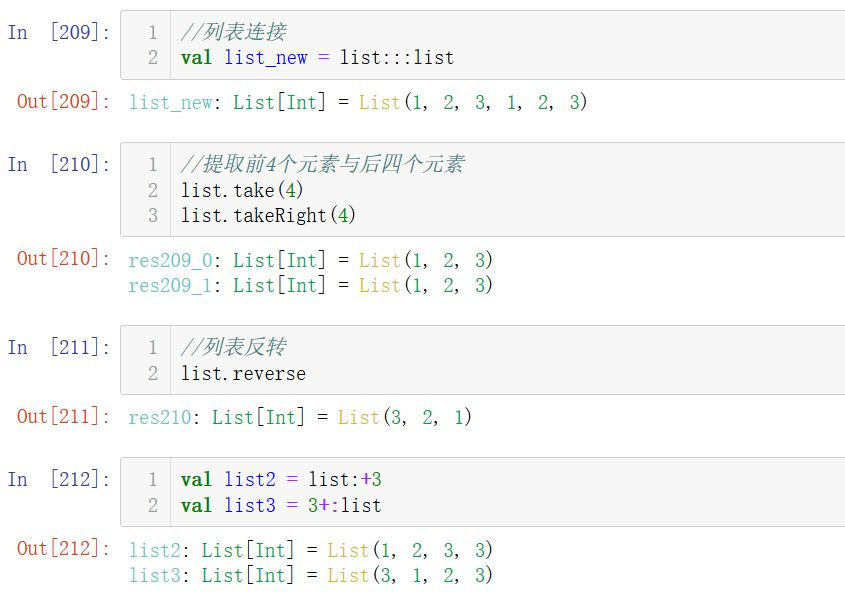This screenshot has width=845, height=601.
Task: Click the Out[209] output prompt
Action: pyautogui.click(x=64, y=101)
